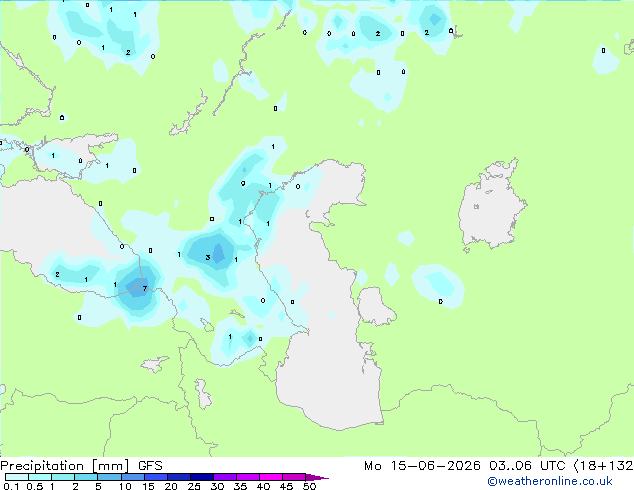Click the '25' legend label
Image resolution: width=634 pixels, height=490 pixels.
click(194, 486)
